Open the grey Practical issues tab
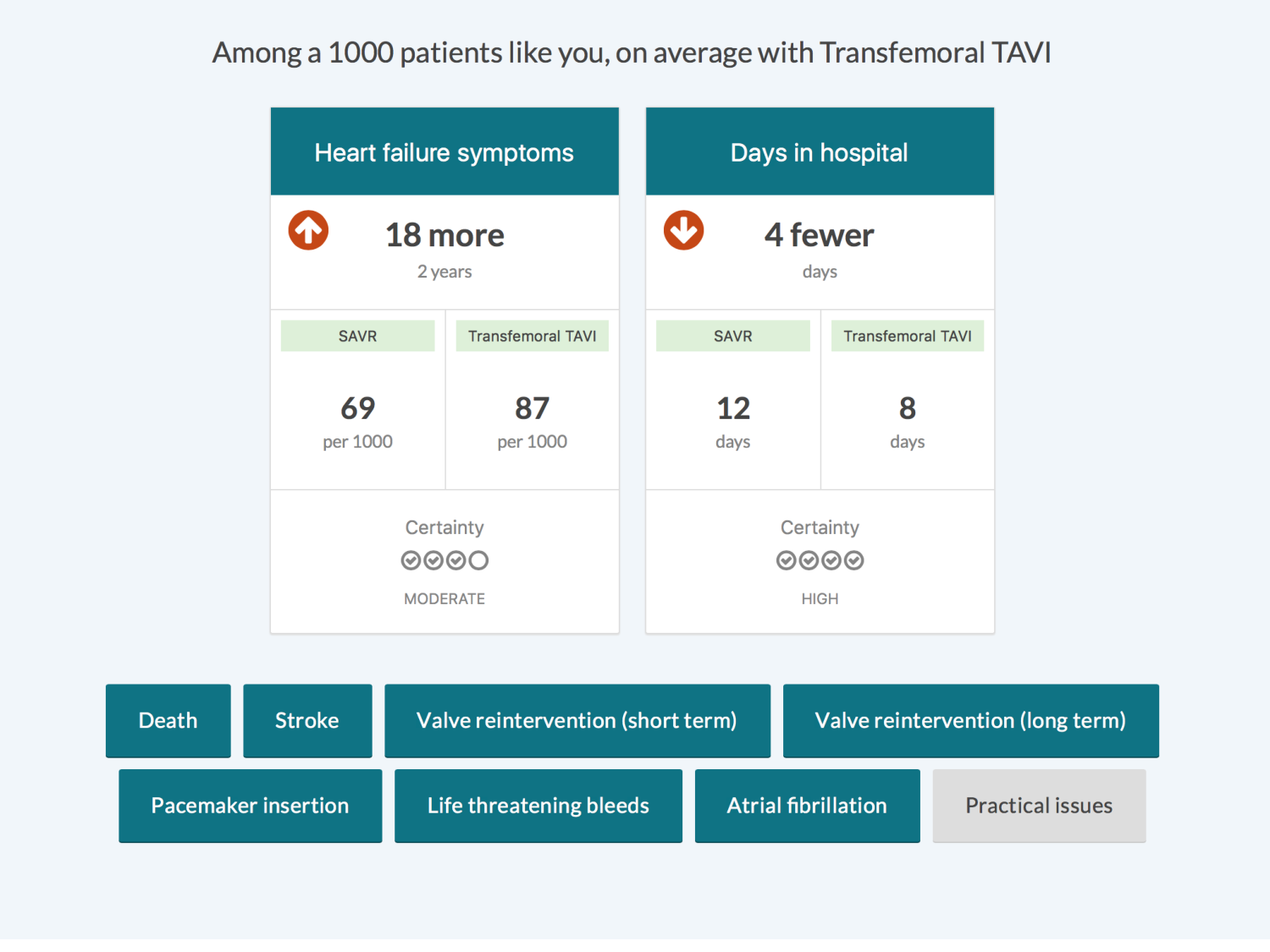 point(1039,806)
